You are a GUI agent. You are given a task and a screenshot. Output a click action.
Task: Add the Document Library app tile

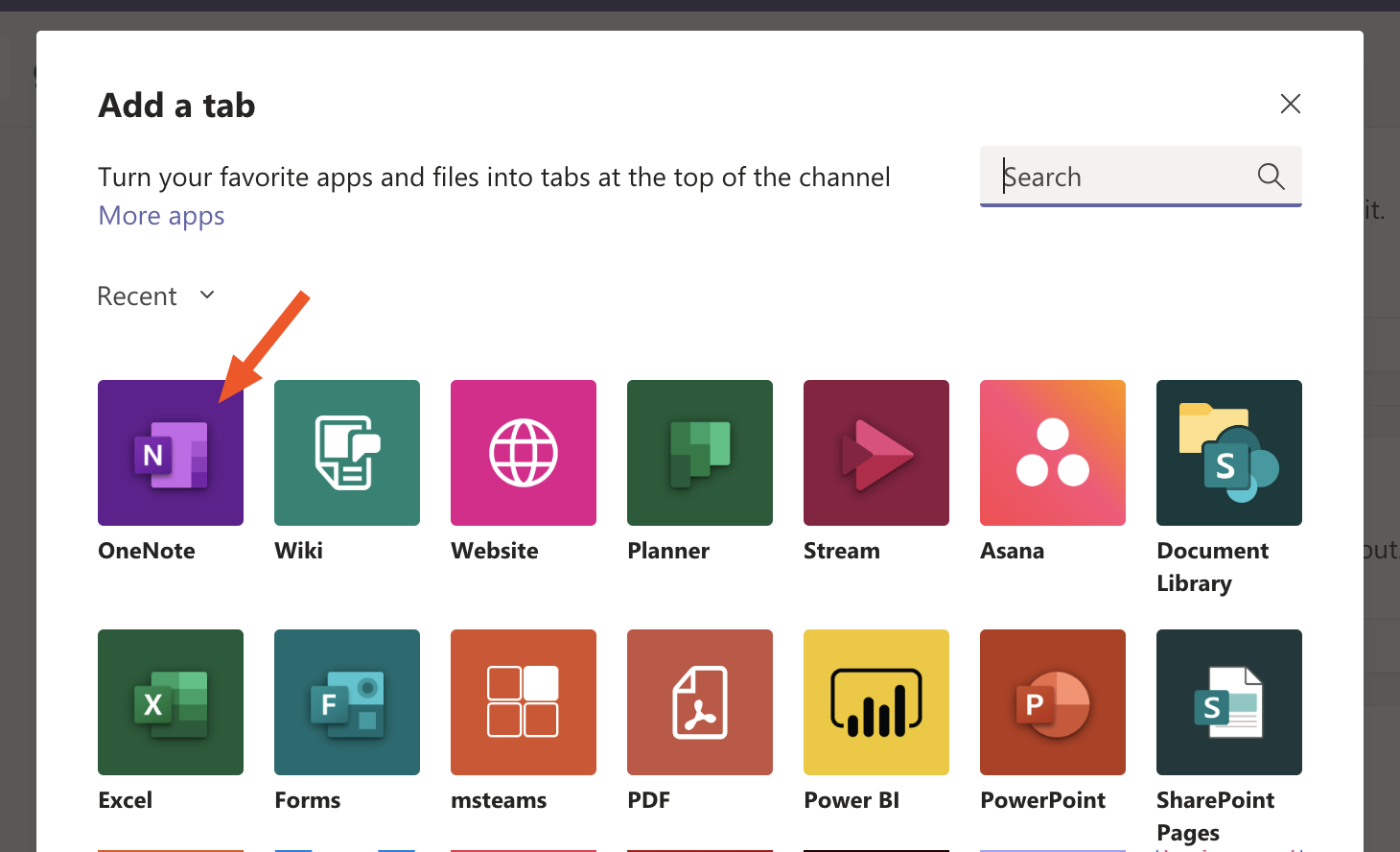(x=1229, y=453)
